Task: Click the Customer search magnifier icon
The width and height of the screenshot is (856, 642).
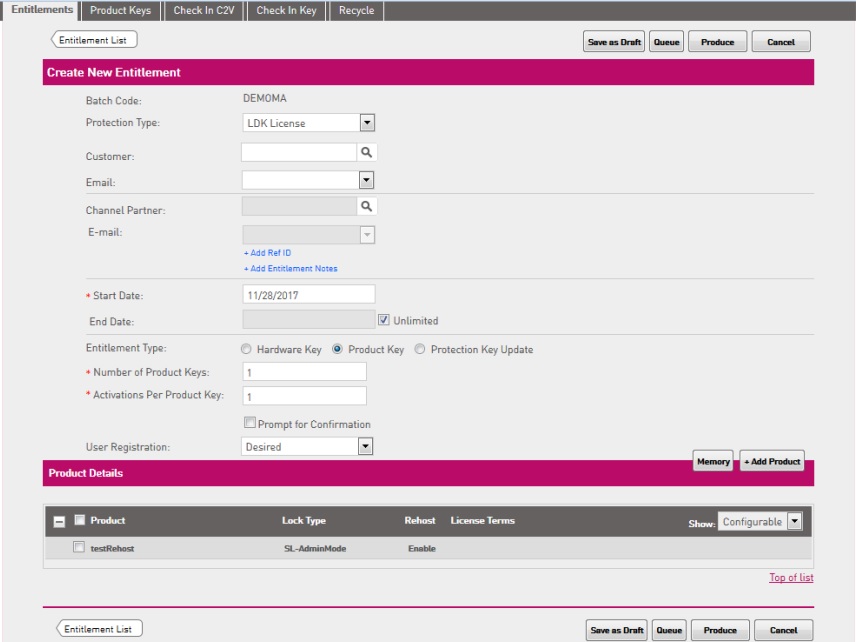Action: 367,153
